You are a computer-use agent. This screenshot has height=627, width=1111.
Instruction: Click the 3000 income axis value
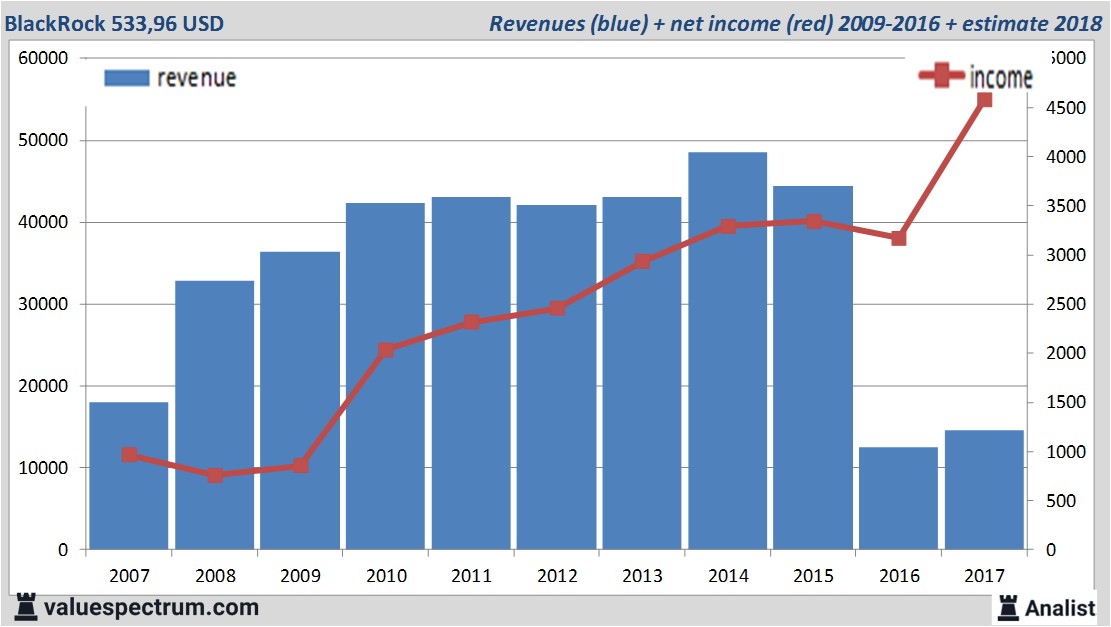(1066, 255)
